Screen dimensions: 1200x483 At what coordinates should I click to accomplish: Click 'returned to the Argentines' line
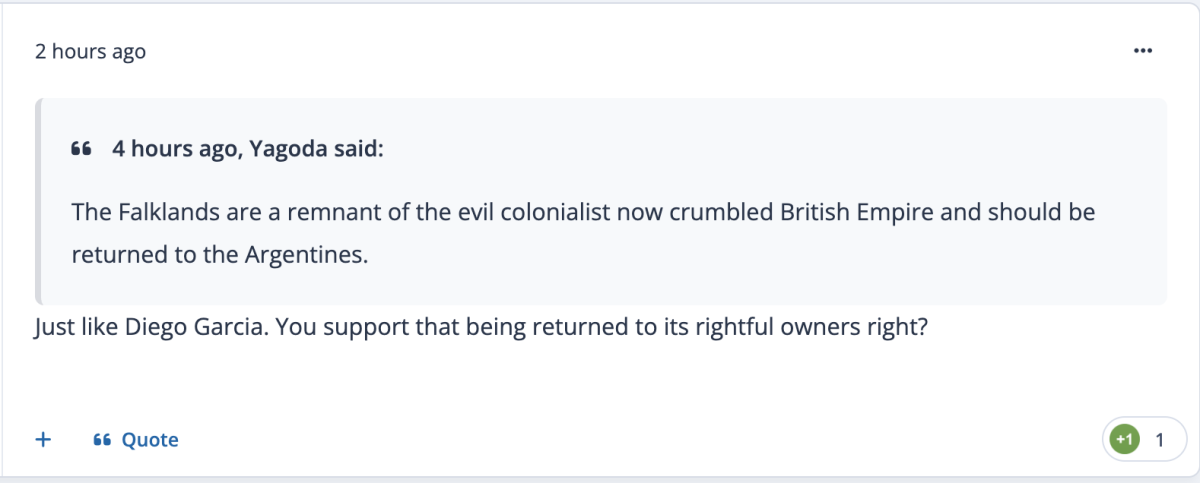pos(220,254)
